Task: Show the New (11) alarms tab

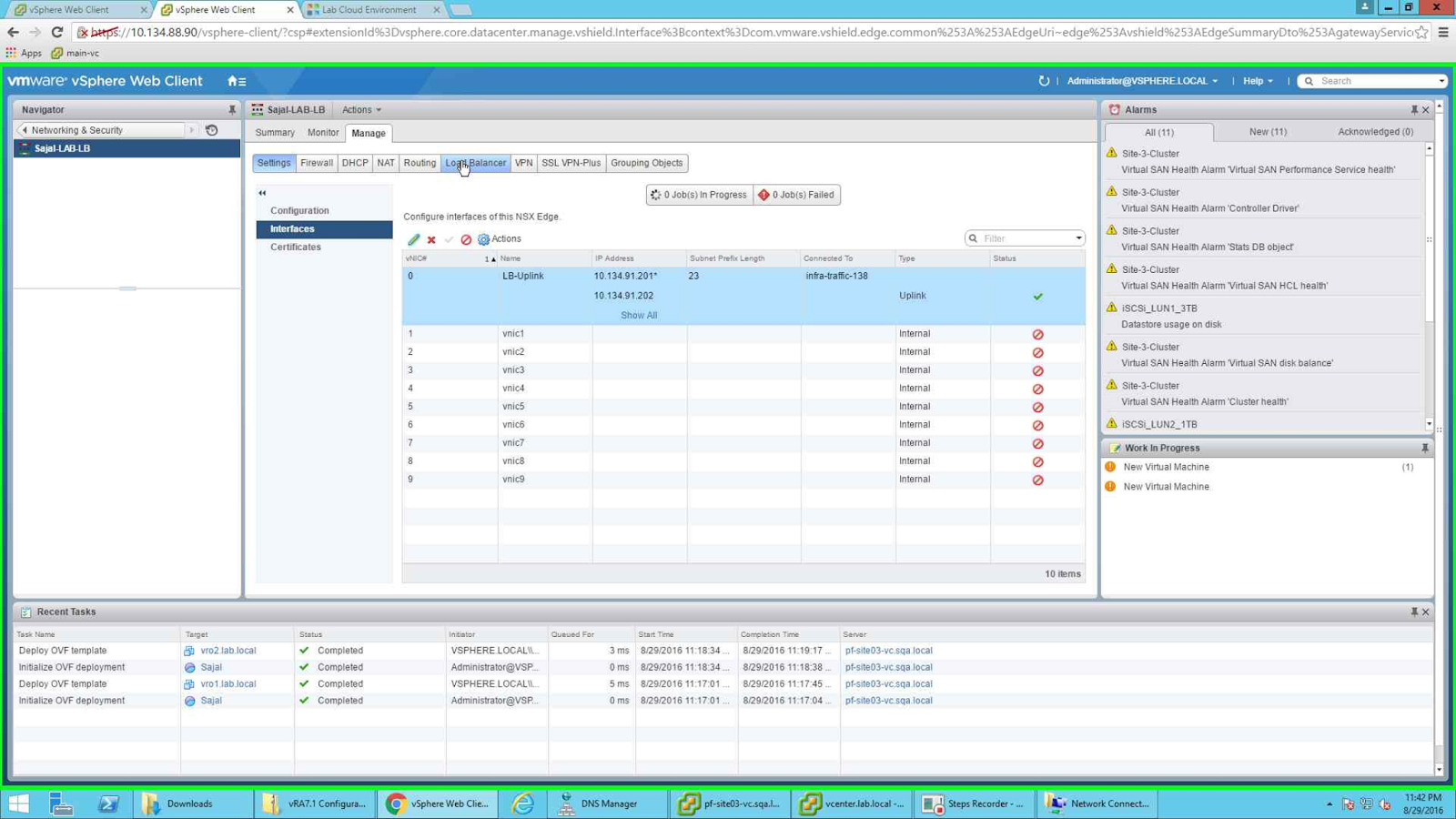Action: coord(1268,132)
